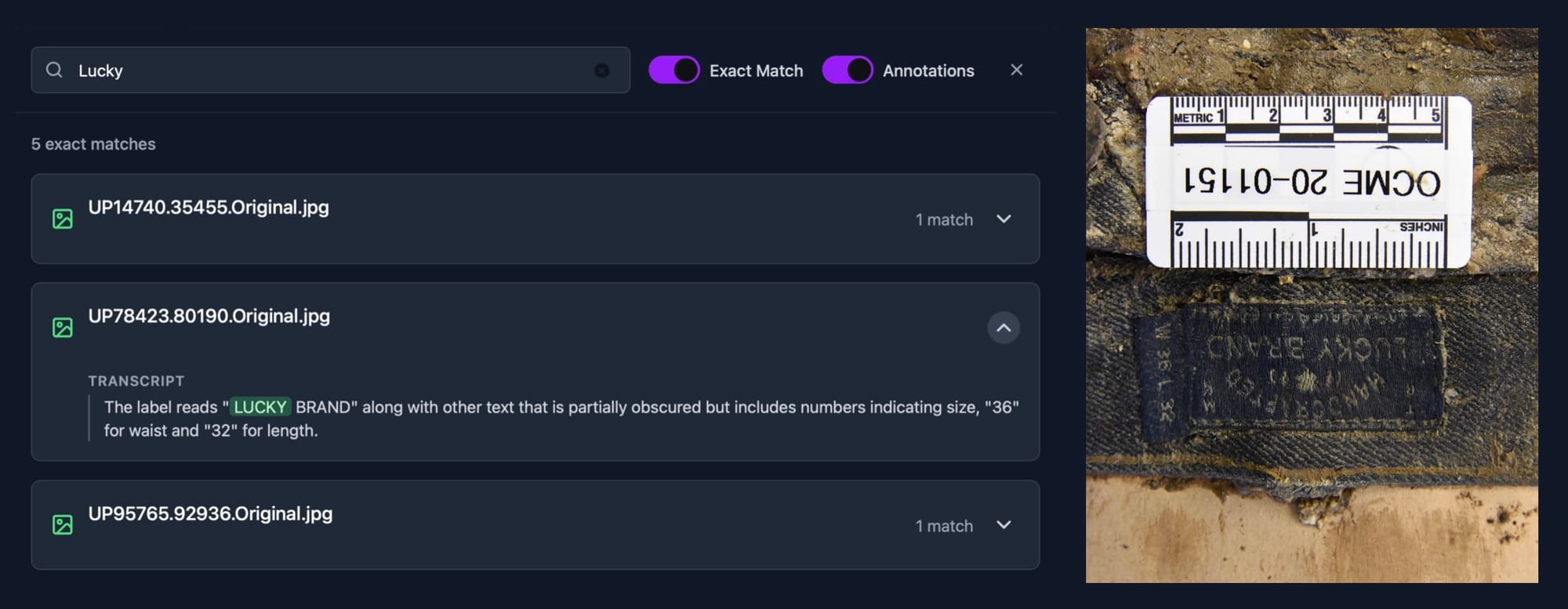The image size is (1568, 609).
Task: Click the highlighted LUCKY match in transcript
Action: (x=260, y=407)
